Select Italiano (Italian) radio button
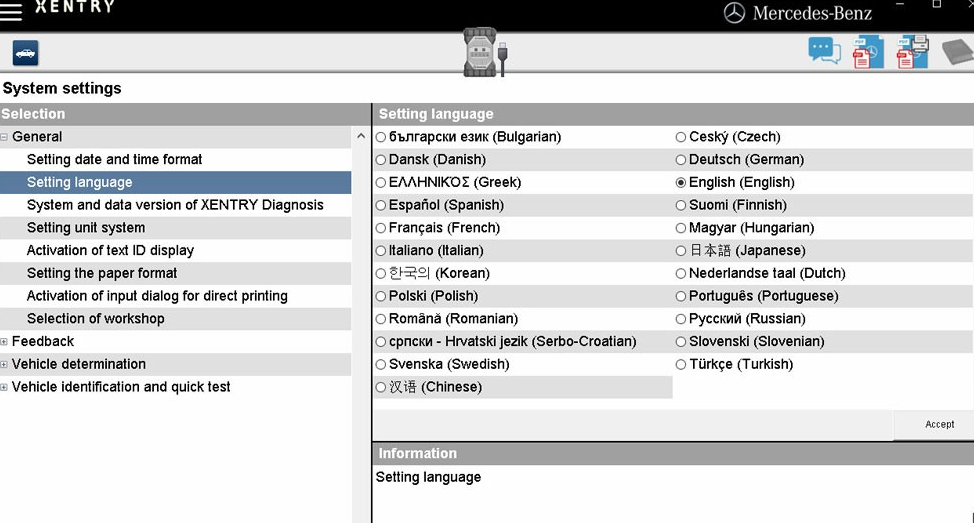The image size is (974, 523). point(381,251)
